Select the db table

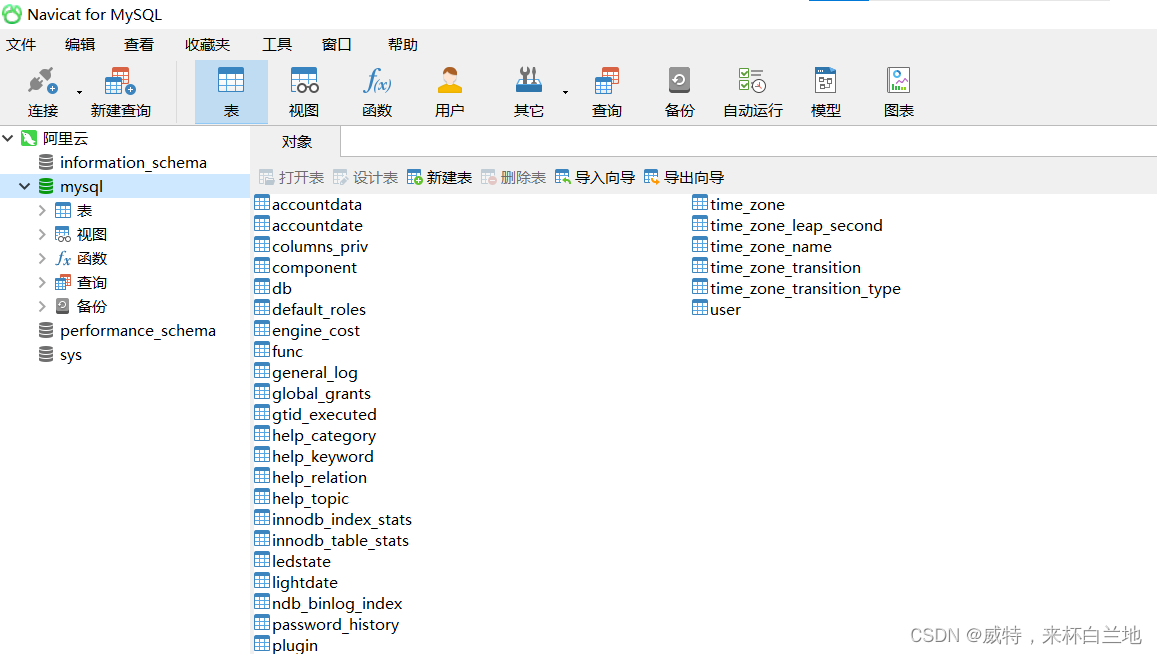pyautogui.click(x=273, y=289)
